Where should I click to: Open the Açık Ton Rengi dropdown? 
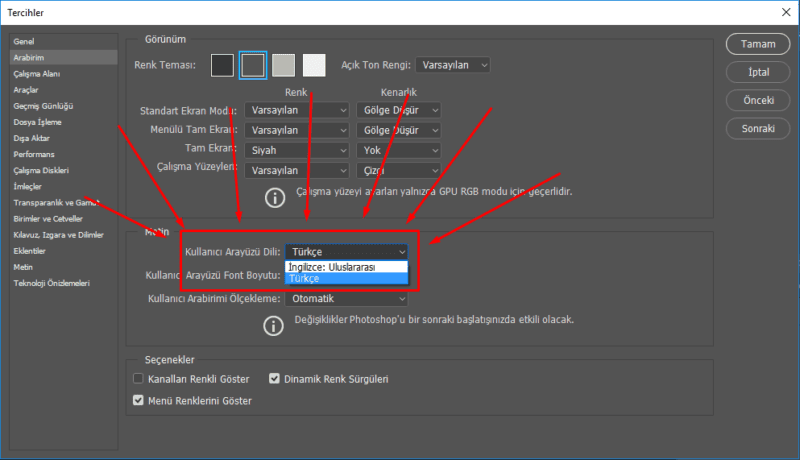(x=453, y=65)
